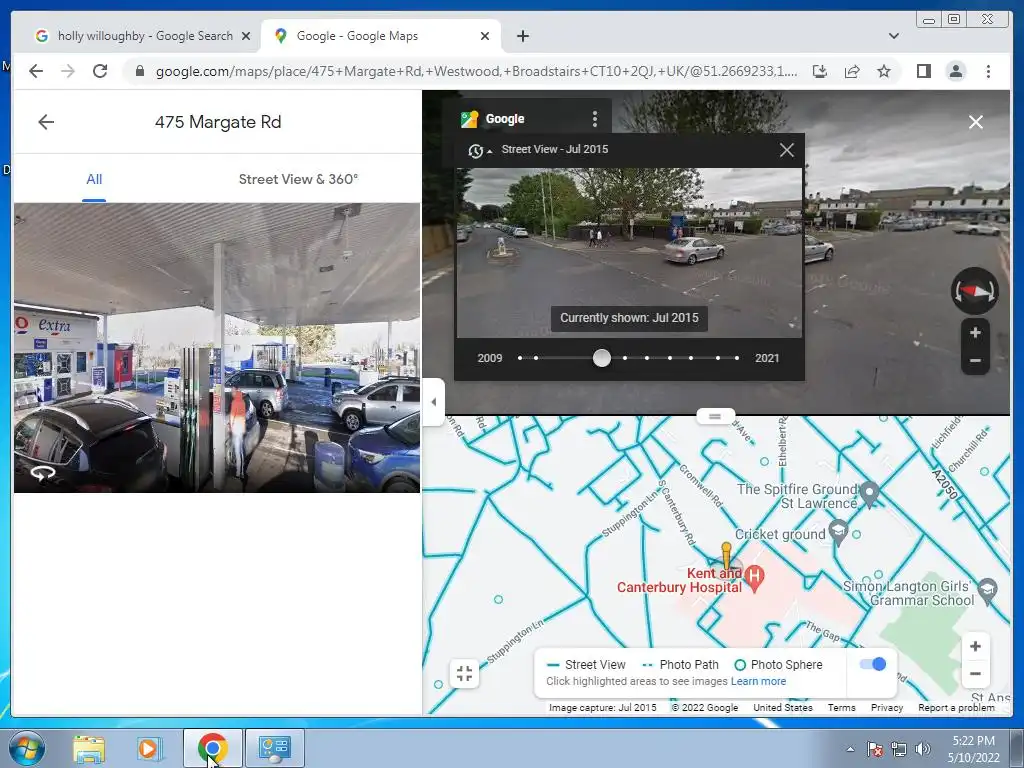Viewport: 1024px width, 768px height.
Task: Reload the current page
Action: (x=100, y=71)
